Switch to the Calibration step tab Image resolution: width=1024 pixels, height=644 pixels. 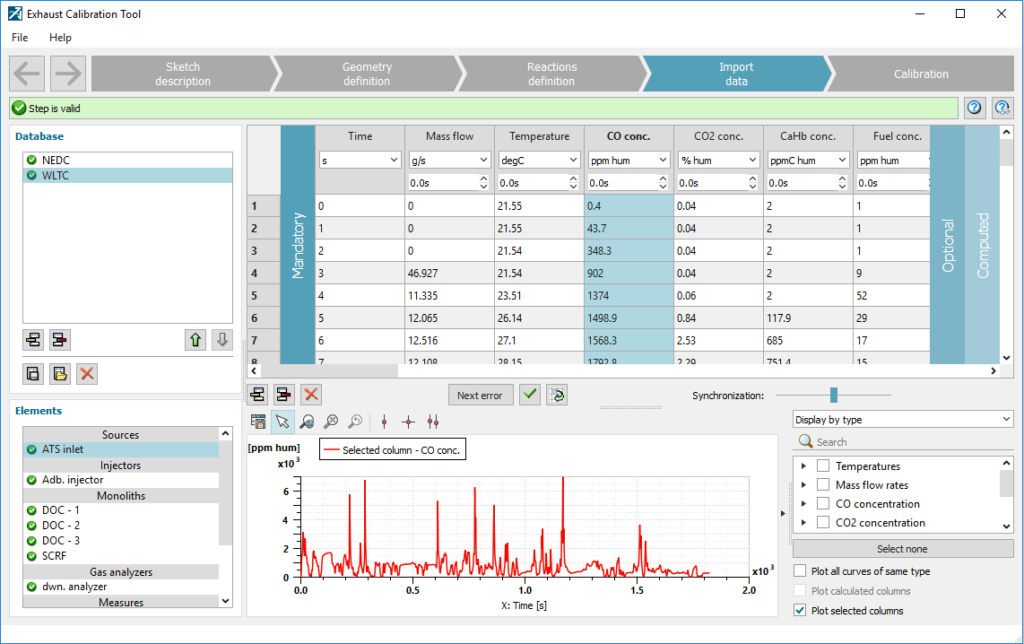(920, 74)
